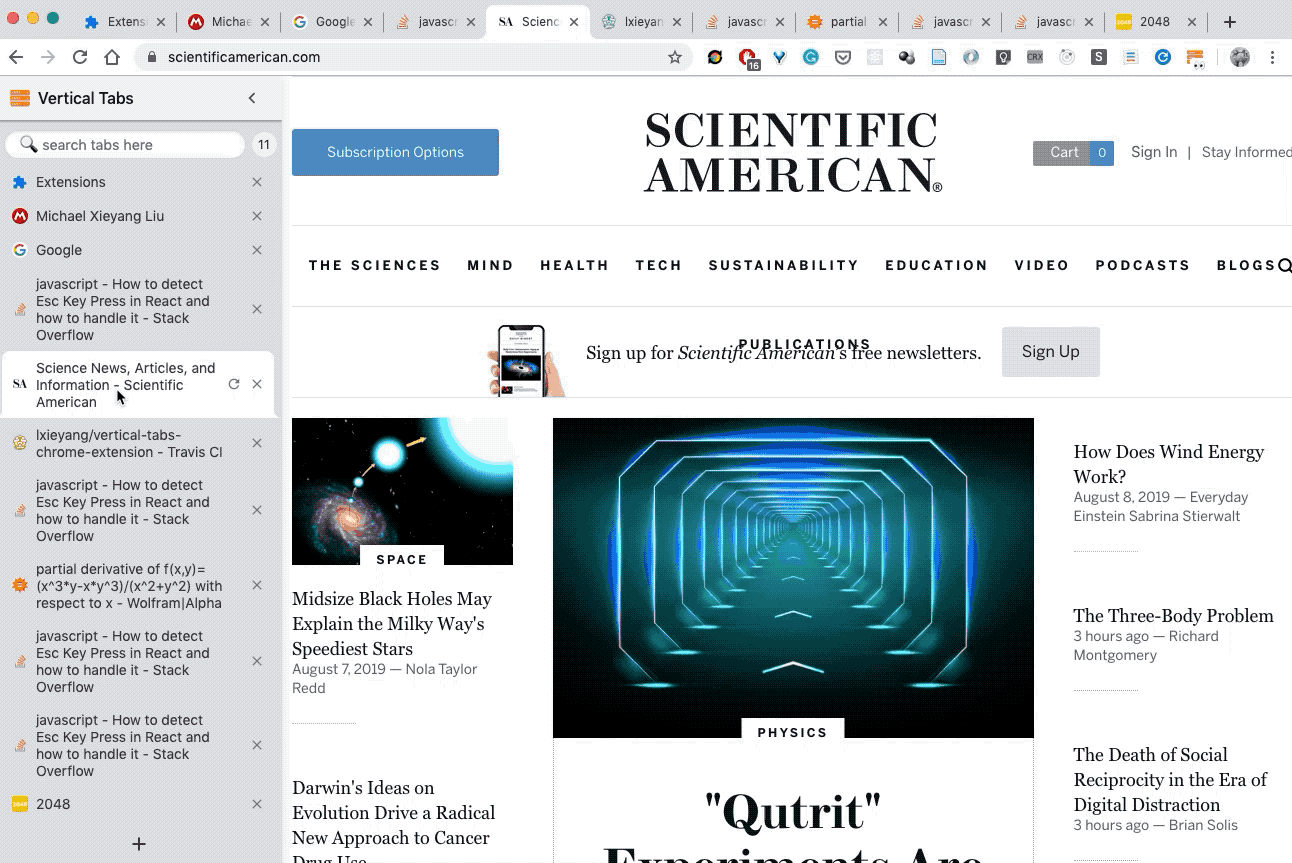Open the Education navigation item
Image resolution: width=1292 pixels, height=863 pixels.
(x=937, y=265)
